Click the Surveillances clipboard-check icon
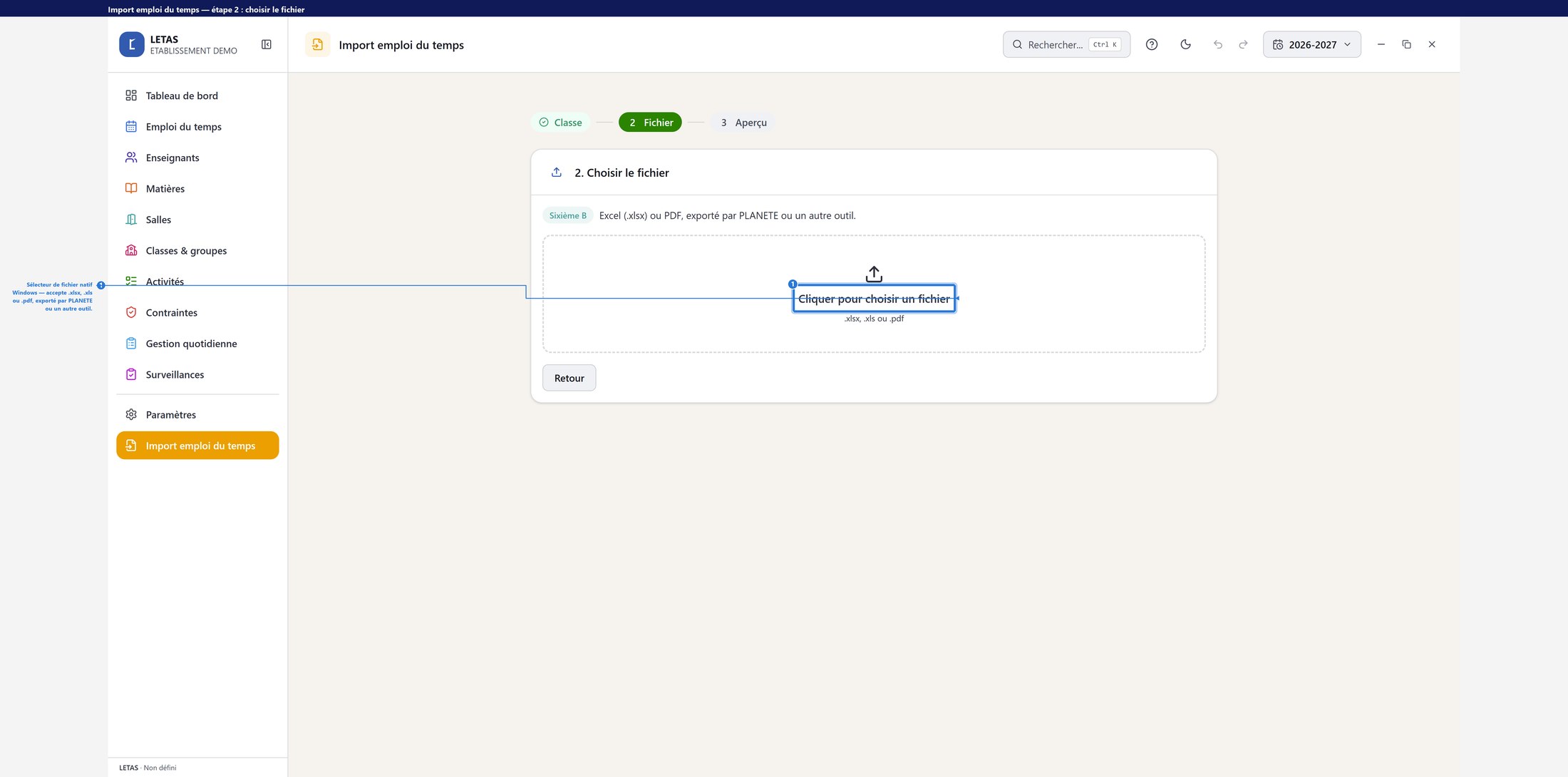Image resolution: width=1568 pixels, height=777 pixels. pyautogui.click(x=131, y=374)
